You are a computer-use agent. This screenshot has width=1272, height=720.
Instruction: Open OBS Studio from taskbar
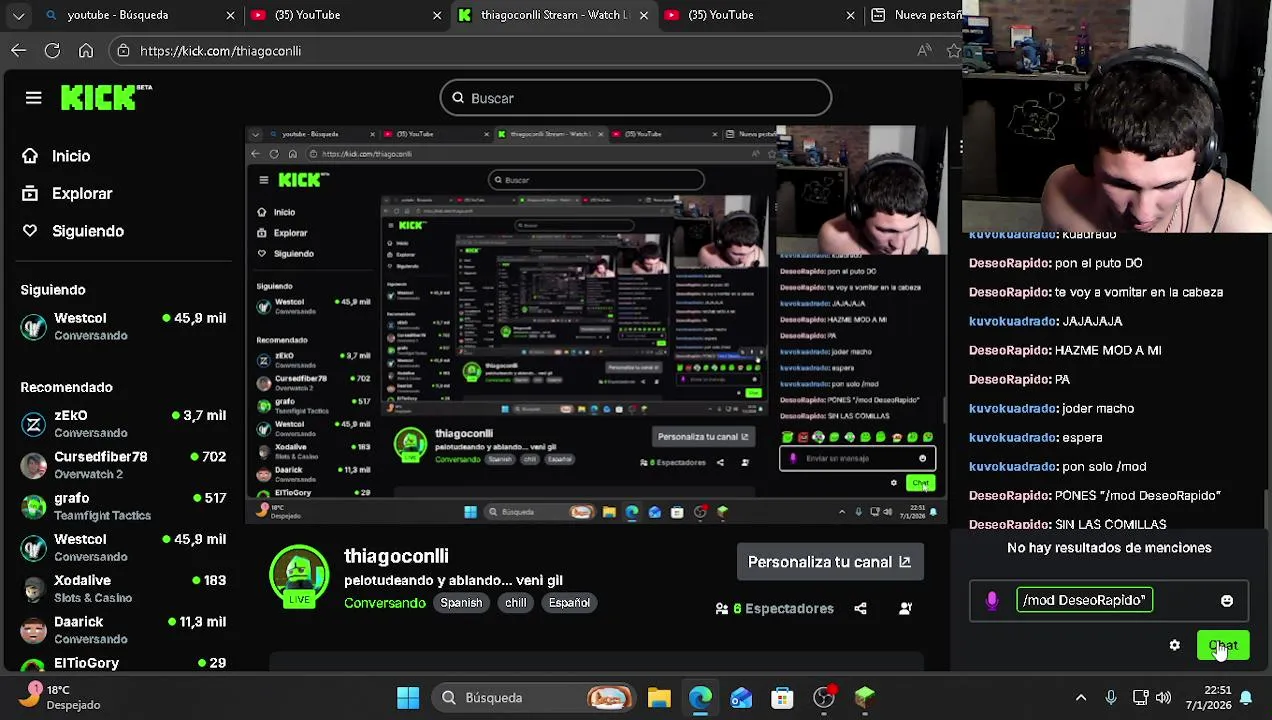824,698
